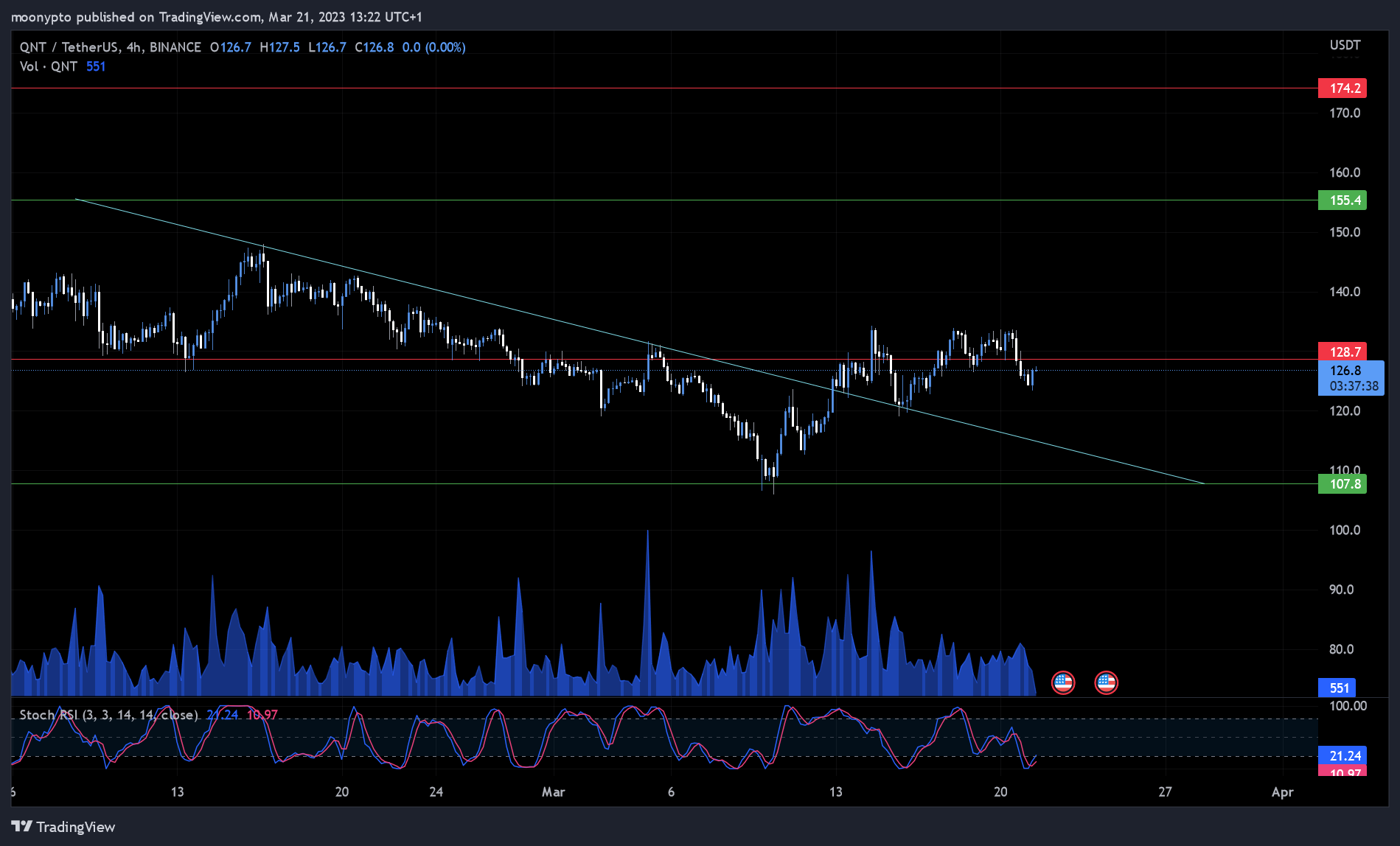Click the High value H127.5 in legend
This screenshot has width=1400, height=846.
(279, 47)
